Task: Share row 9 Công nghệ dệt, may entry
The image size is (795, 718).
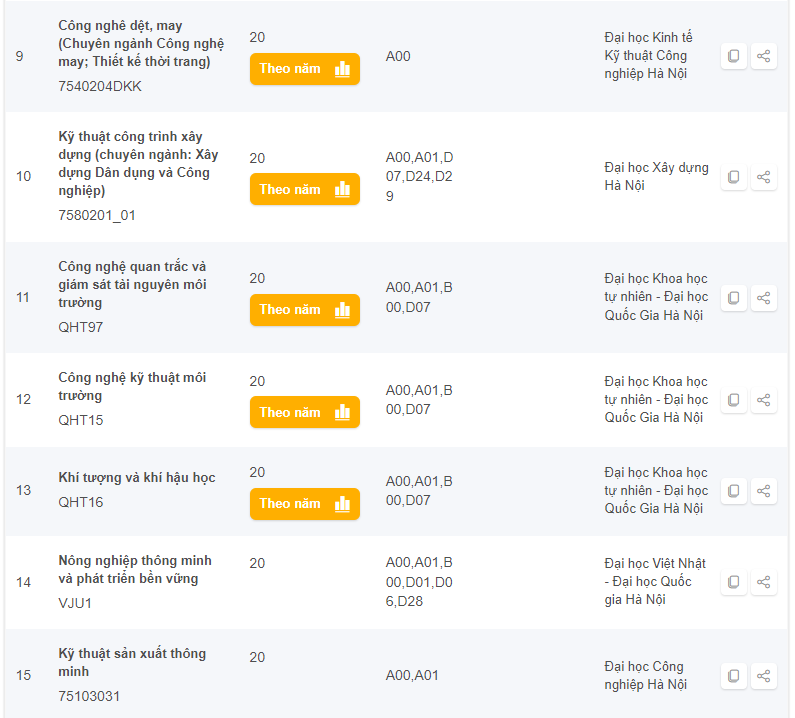Action: pyautogui.click(x=764, y=56)
